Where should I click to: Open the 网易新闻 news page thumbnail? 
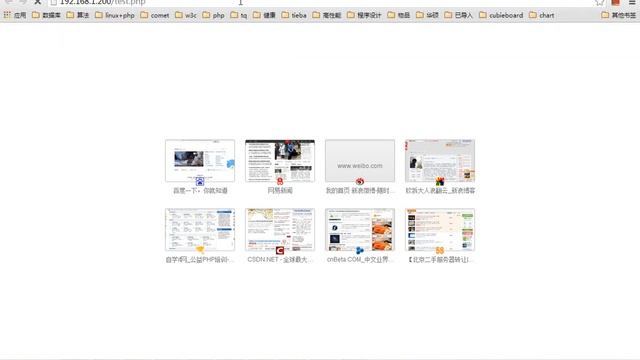tap(280, 160)
